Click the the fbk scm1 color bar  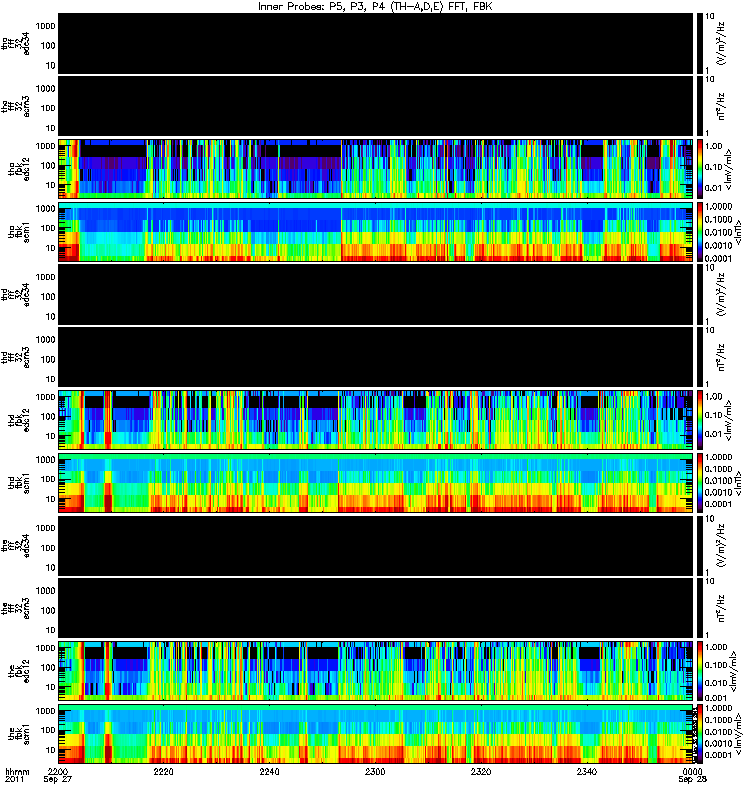[x=698, y=734]
